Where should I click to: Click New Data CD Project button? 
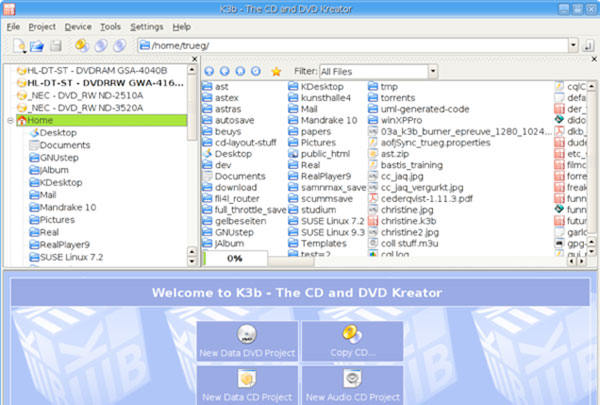[247, 385]
